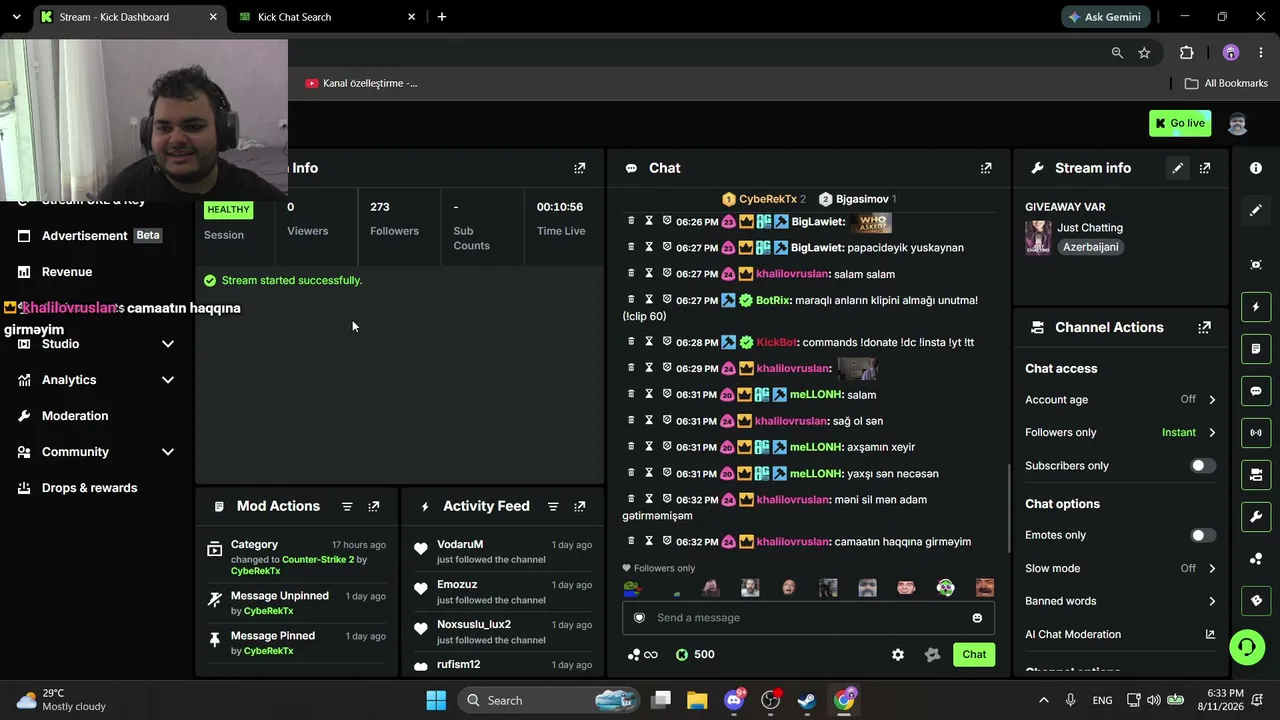The image size is (1280, 720).
Task: Open the Counter-Strike 2 category link
Action: click(318, 560)
